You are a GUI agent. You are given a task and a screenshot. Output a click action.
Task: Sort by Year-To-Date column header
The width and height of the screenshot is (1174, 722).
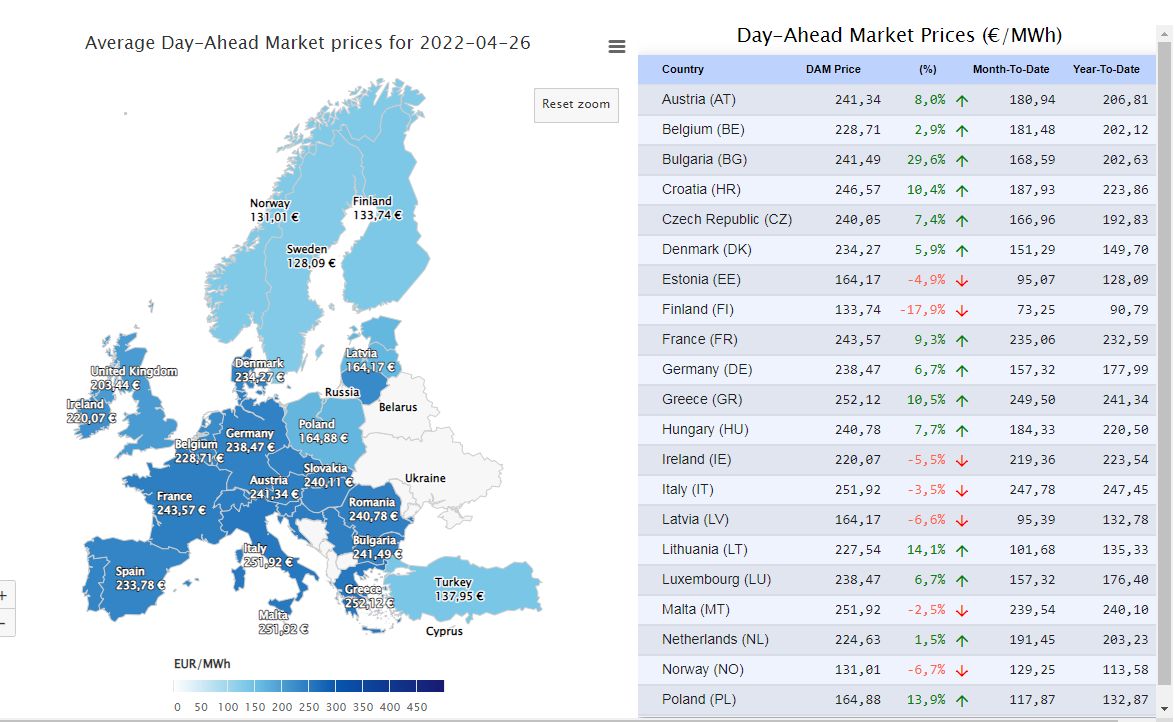coord(1106,70)
